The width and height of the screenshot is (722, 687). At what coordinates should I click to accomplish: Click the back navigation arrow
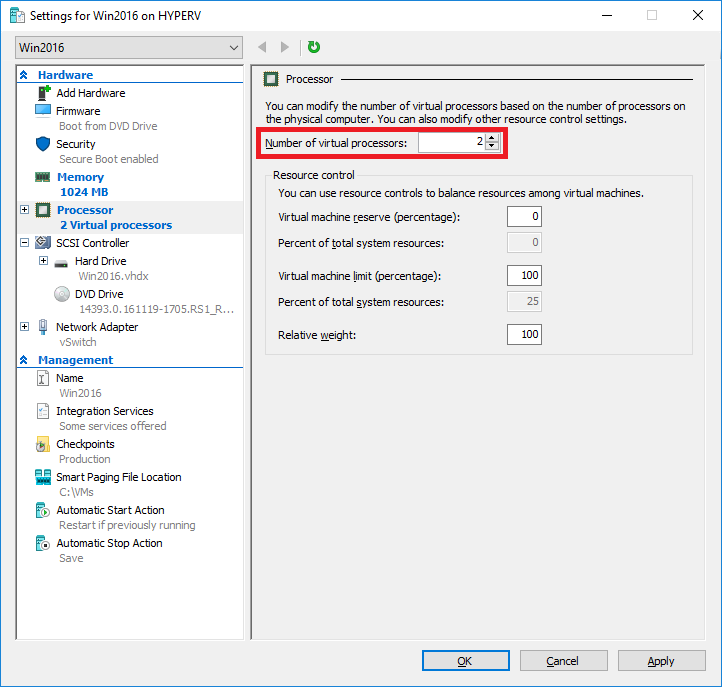pyautogui.click(x=262, y=47)
